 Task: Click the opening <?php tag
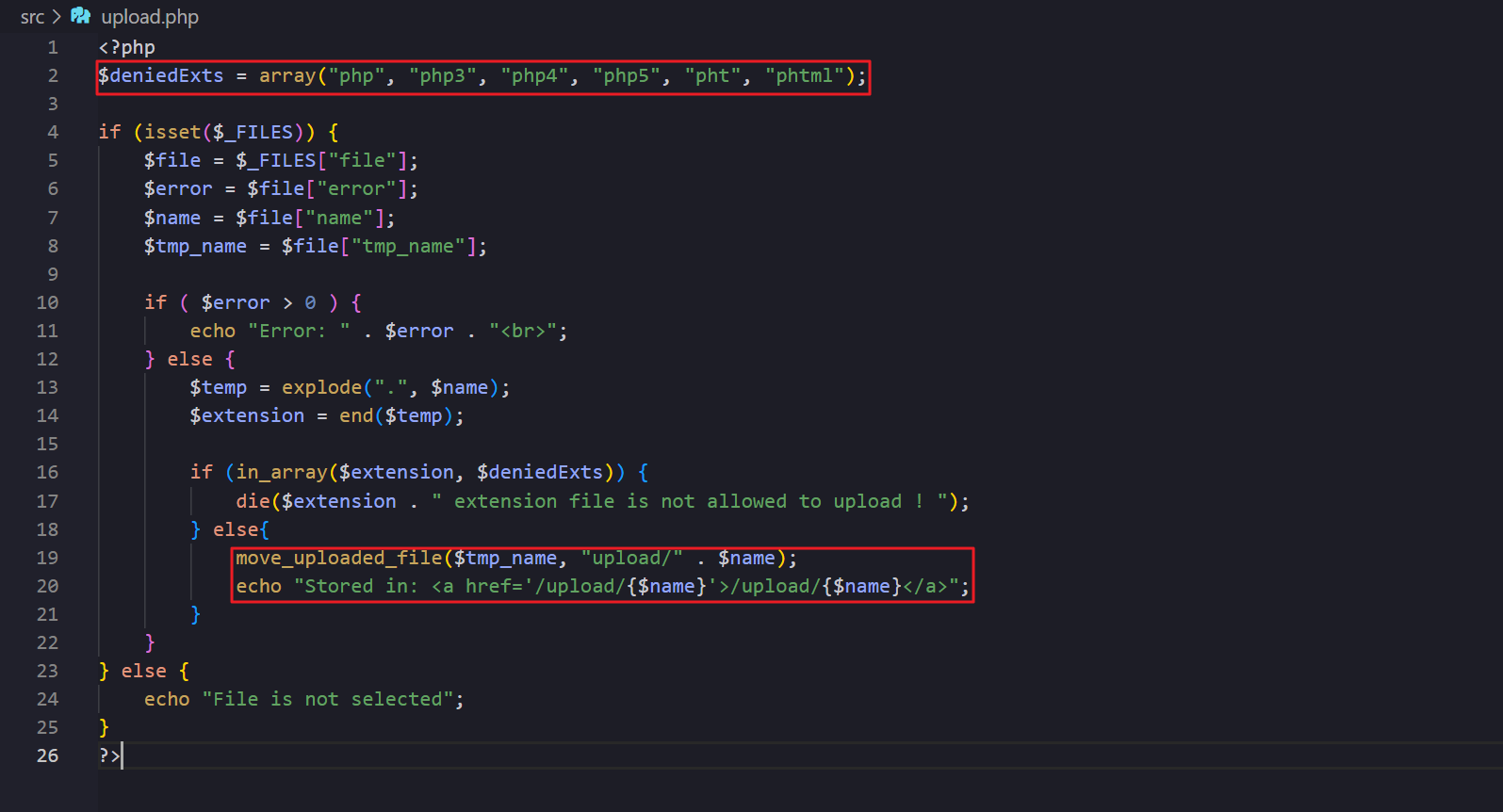click(x=127, y=48)
